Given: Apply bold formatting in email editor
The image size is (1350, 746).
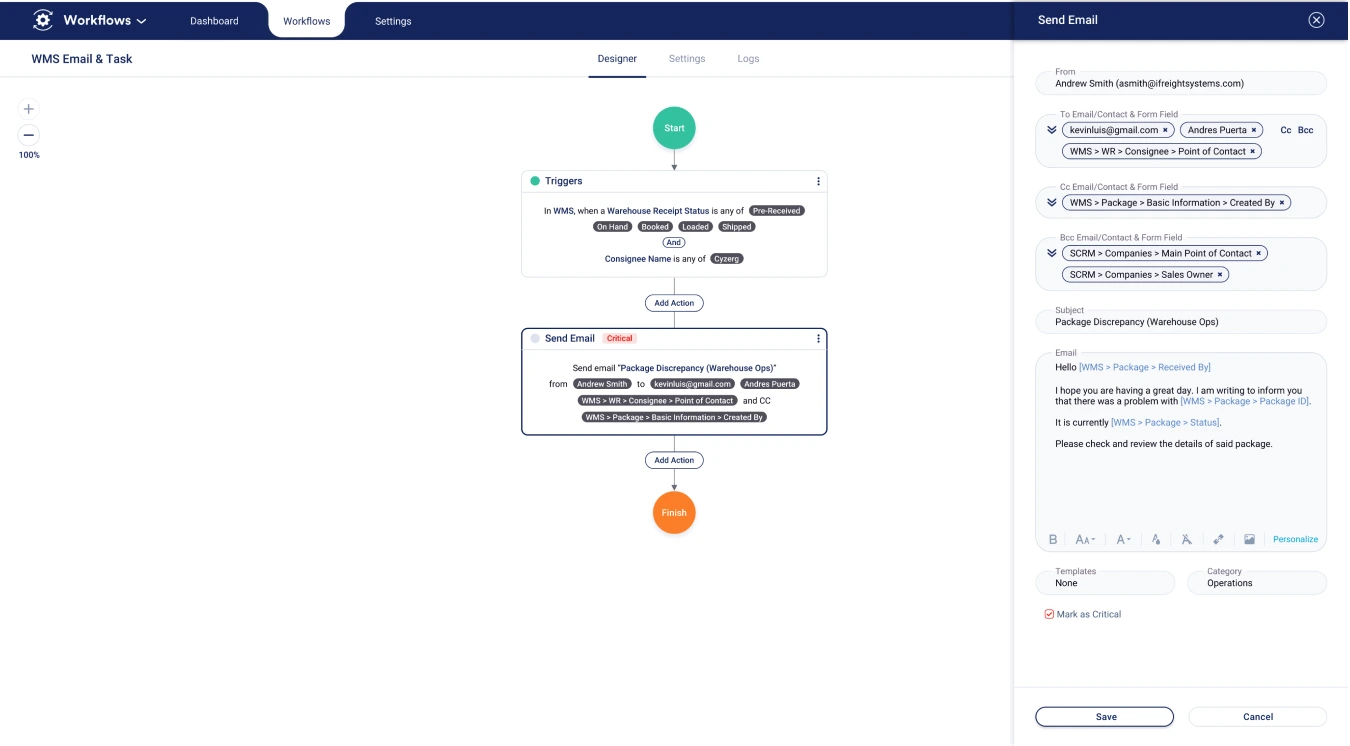Looking at the screenshot, I should (x=1053, y=539).
